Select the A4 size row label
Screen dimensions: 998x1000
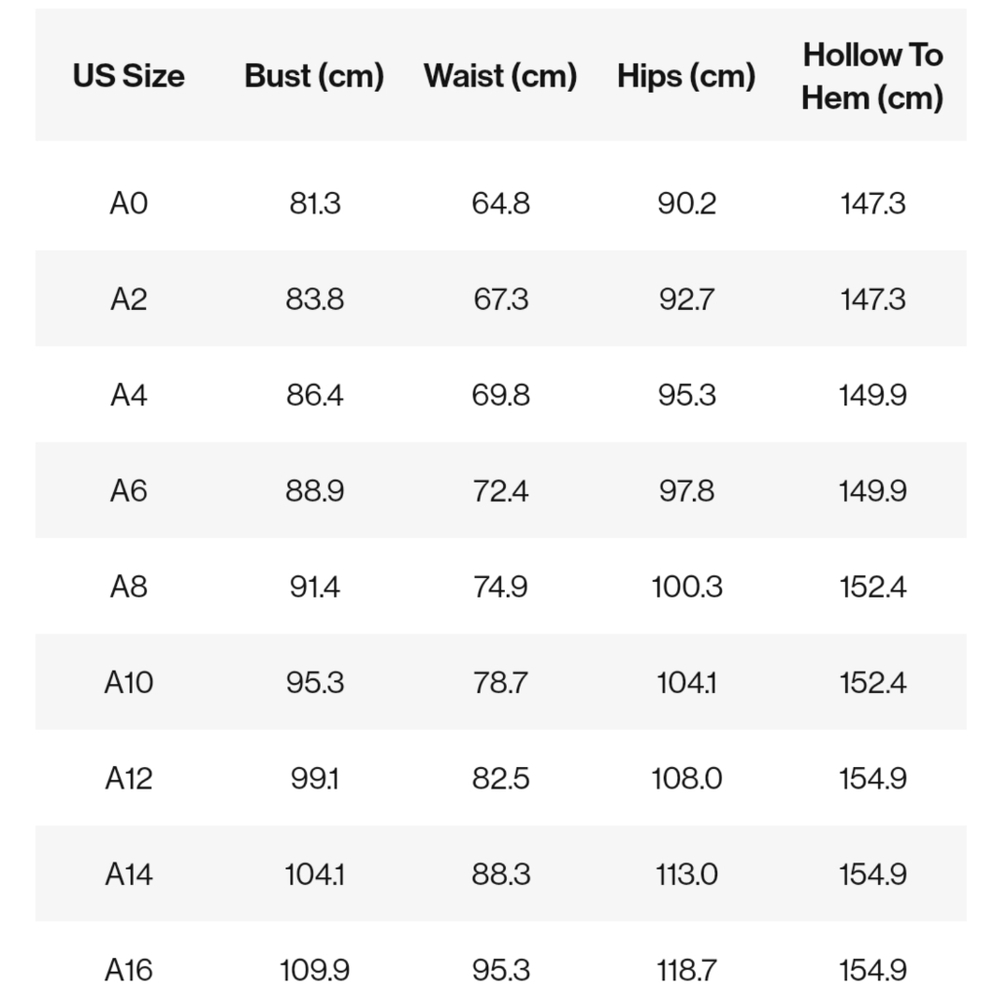coord(129,395)
